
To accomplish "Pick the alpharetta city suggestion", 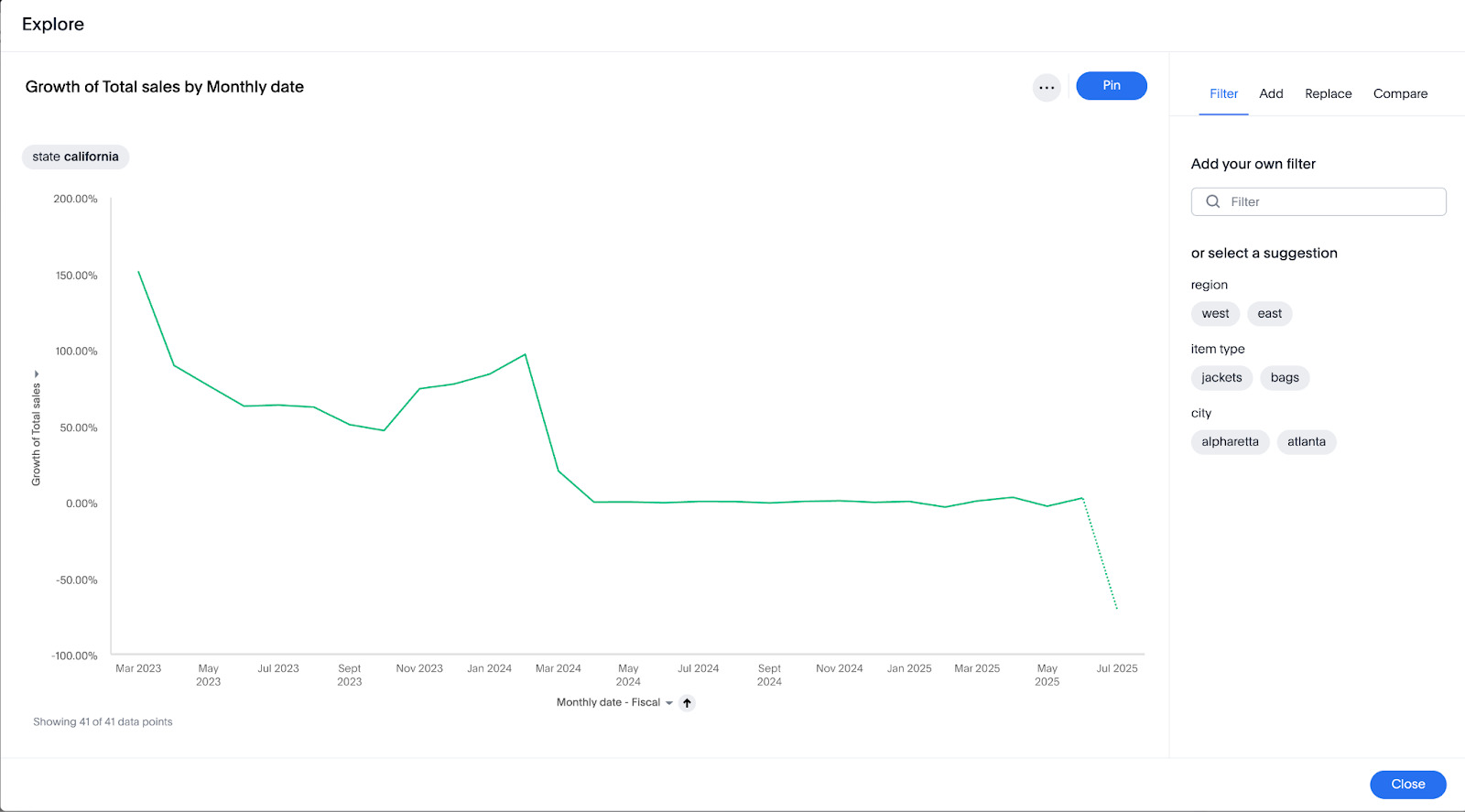I will tap(1230, 442).
